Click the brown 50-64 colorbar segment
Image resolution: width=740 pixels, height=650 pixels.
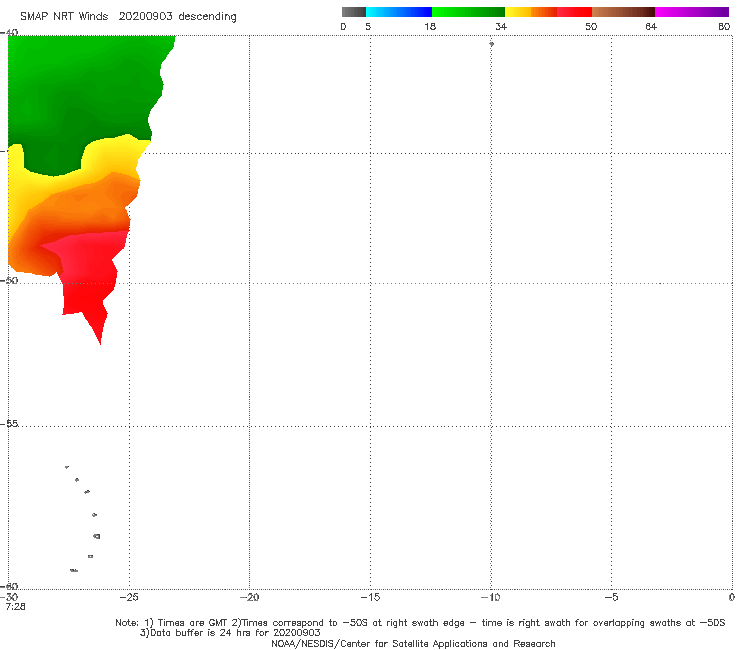tap(623, 12)
